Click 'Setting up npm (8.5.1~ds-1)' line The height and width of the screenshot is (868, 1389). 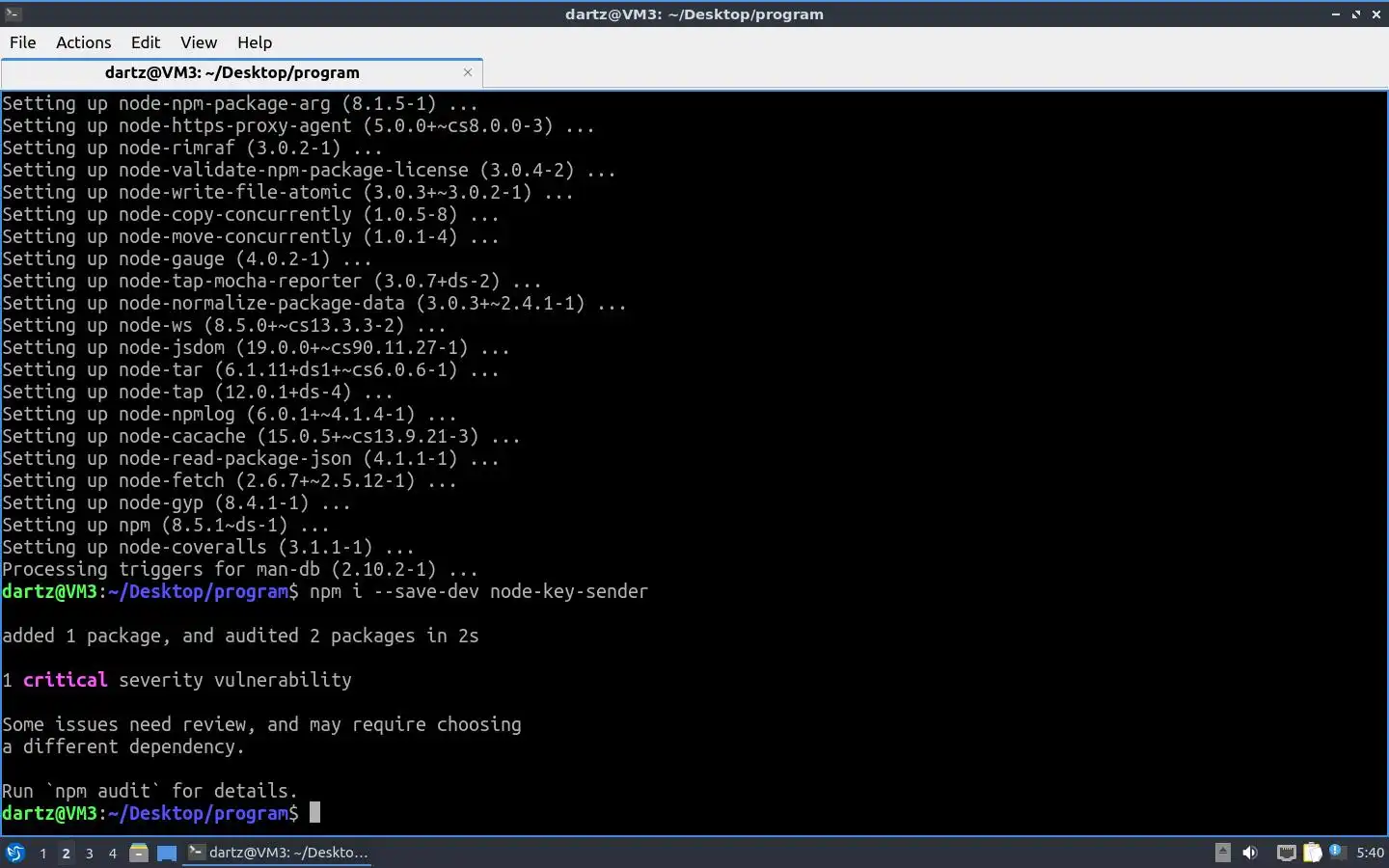click(x=165, y=525)
